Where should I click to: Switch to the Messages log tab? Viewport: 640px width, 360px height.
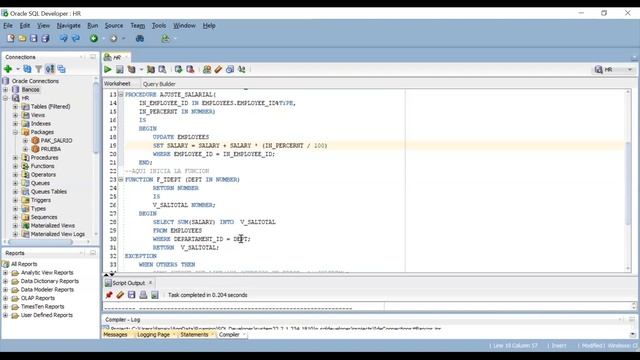click(x=116, y=334)
